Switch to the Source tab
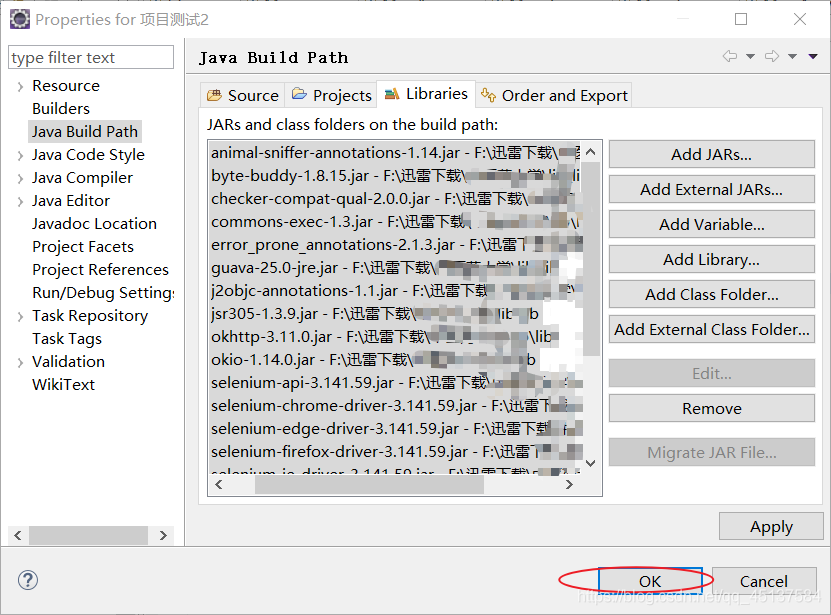Image resolution: width=831 pixels, height=615 pixels. [243, 95]
